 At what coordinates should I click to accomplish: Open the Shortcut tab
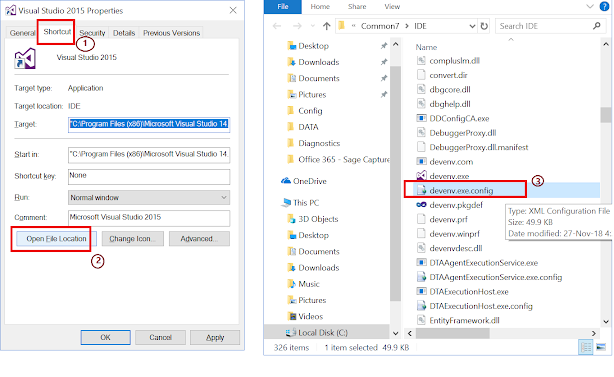point(57,32)
